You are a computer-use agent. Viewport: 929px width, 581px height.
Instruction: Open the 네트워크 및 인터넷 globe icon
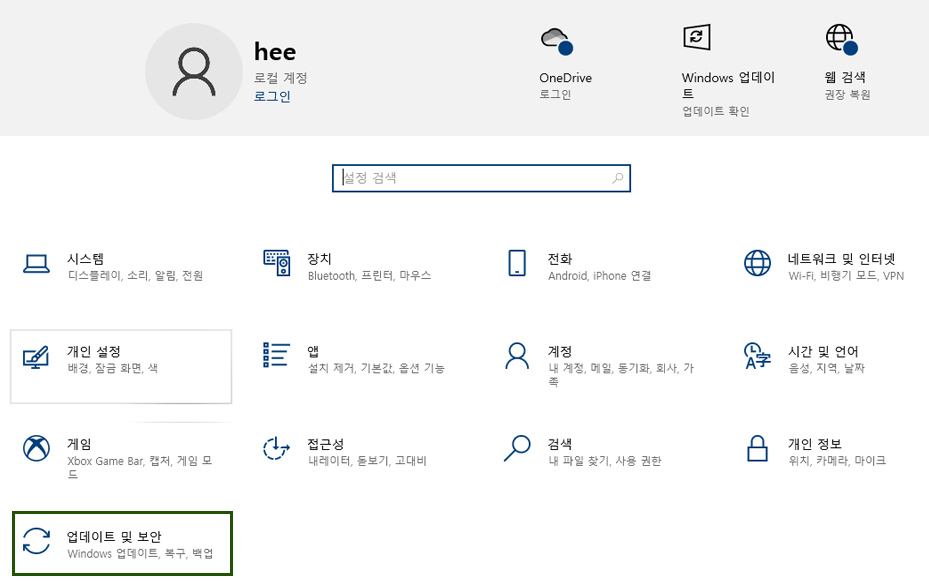coord(757,263)
